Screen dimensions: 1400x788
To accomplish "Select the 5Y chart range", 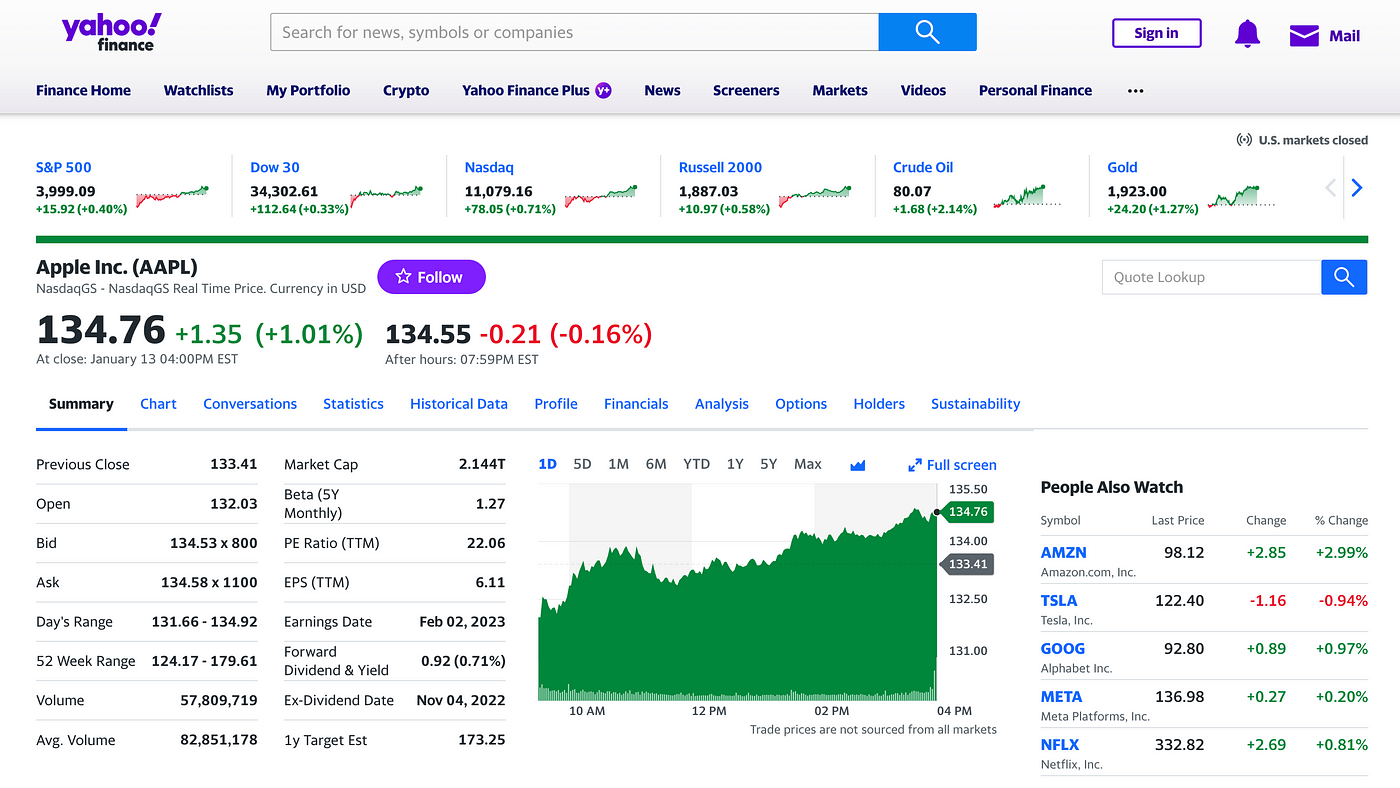I will point(768,464).
